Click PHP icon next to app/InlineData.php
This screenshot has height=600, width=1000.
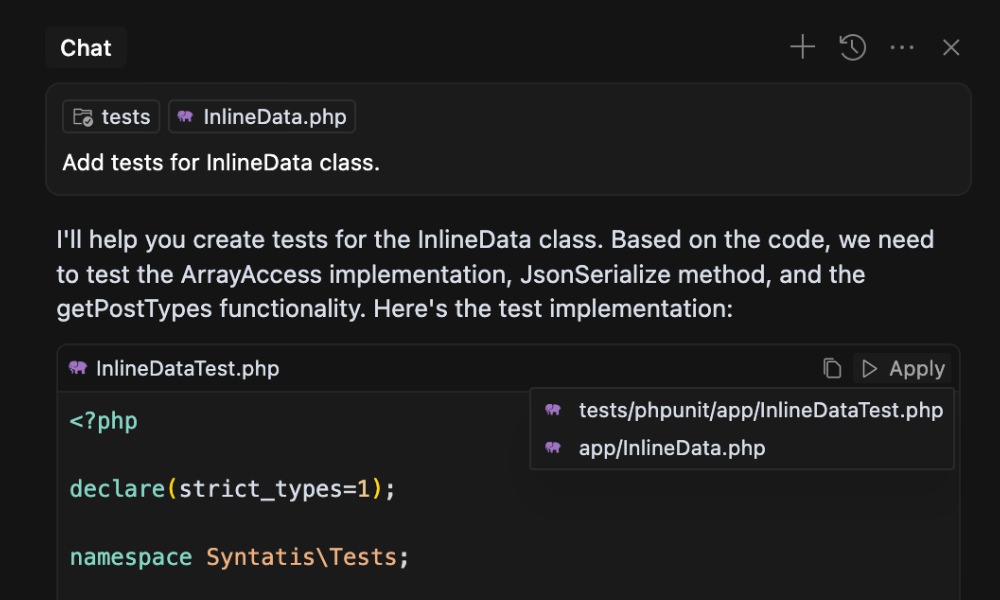click(553, 448)
